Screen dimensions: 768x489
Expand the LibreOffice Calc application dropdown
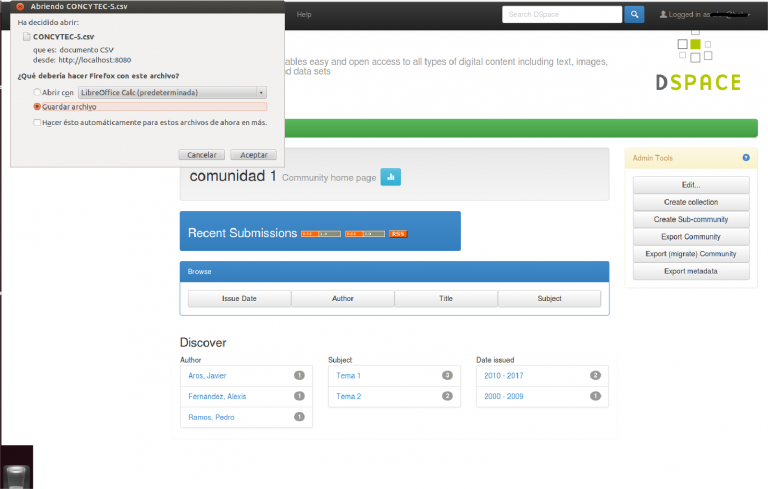(x=261, y=92)
